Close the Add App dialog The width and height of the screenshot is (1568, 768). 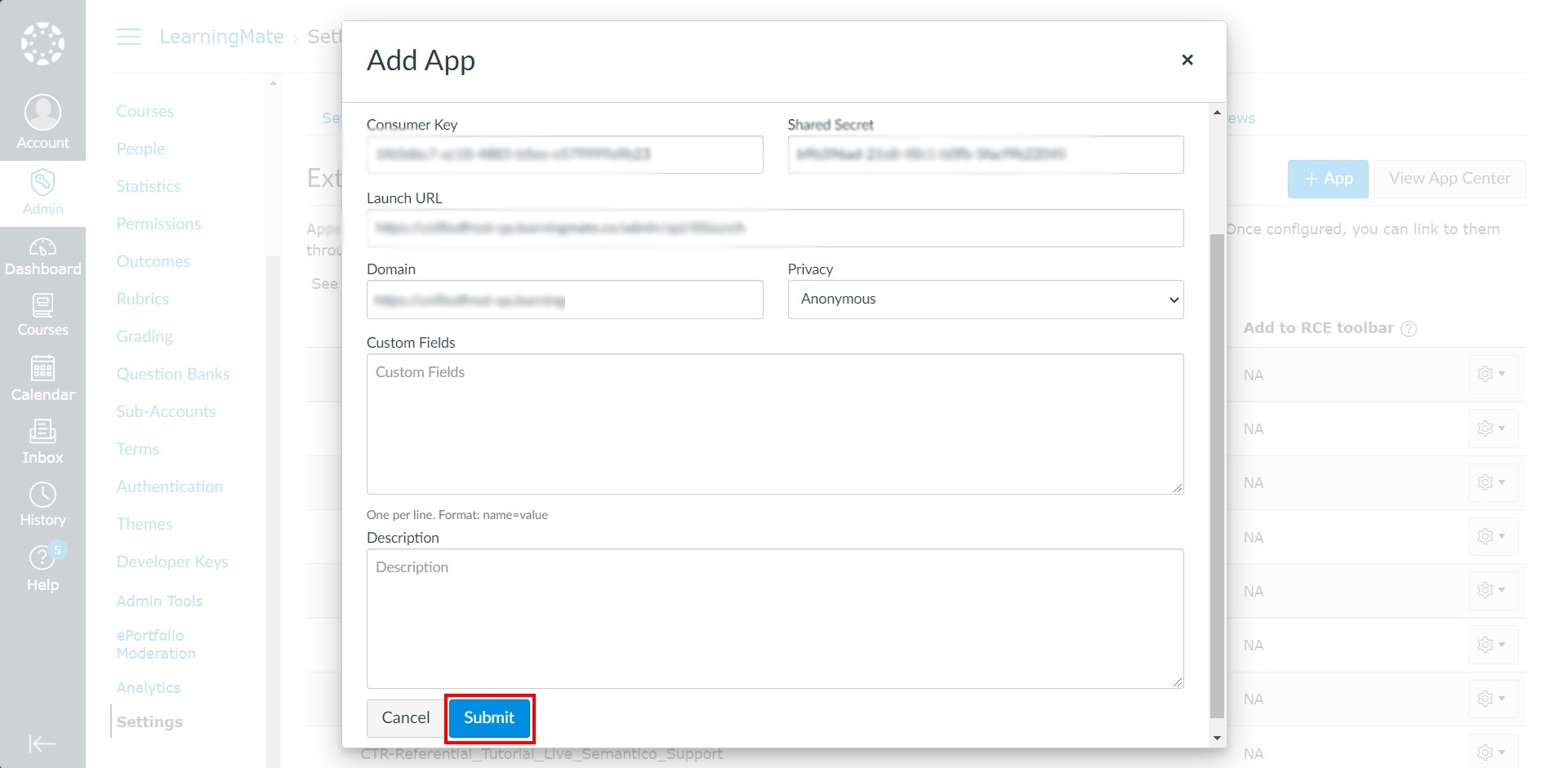(x=1187, y=60)
